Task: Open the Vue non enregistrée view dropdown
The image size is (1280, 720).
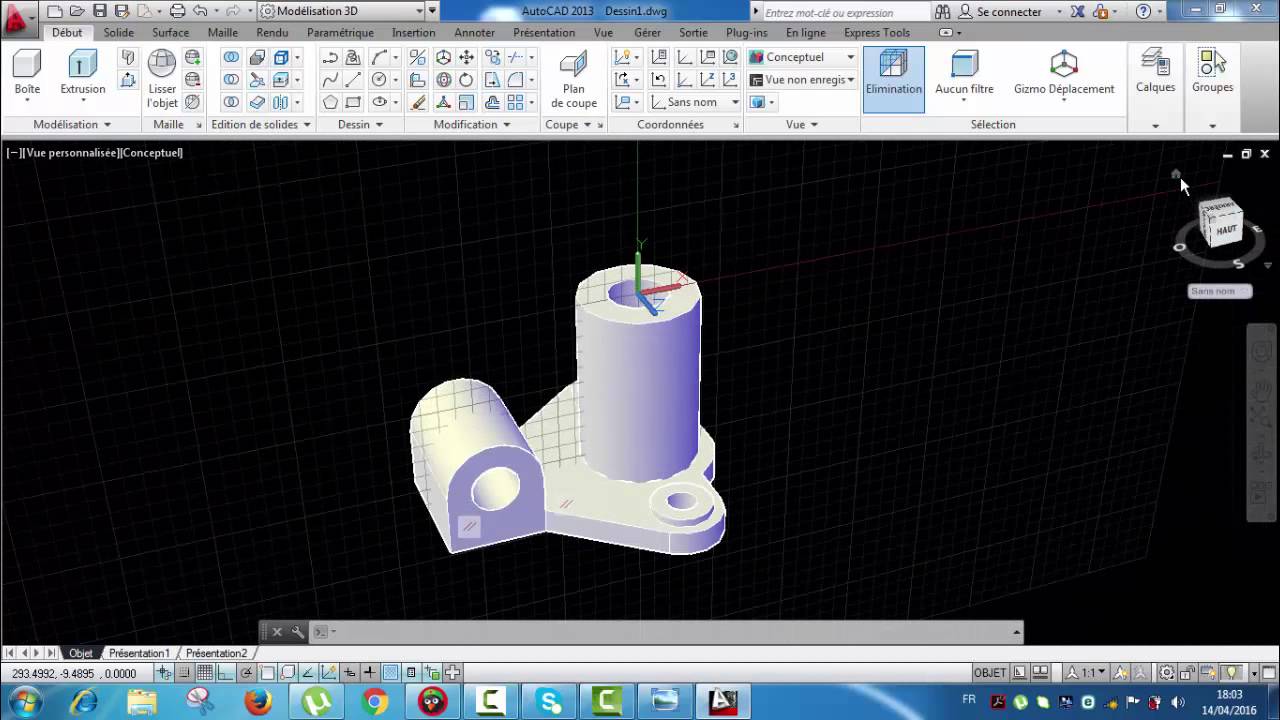Action: (x=803, y=80)
